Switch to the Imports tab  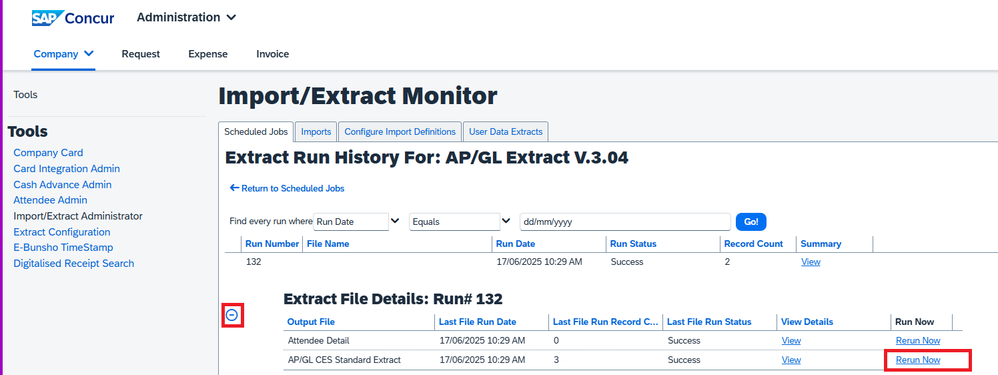click(316, 132)
